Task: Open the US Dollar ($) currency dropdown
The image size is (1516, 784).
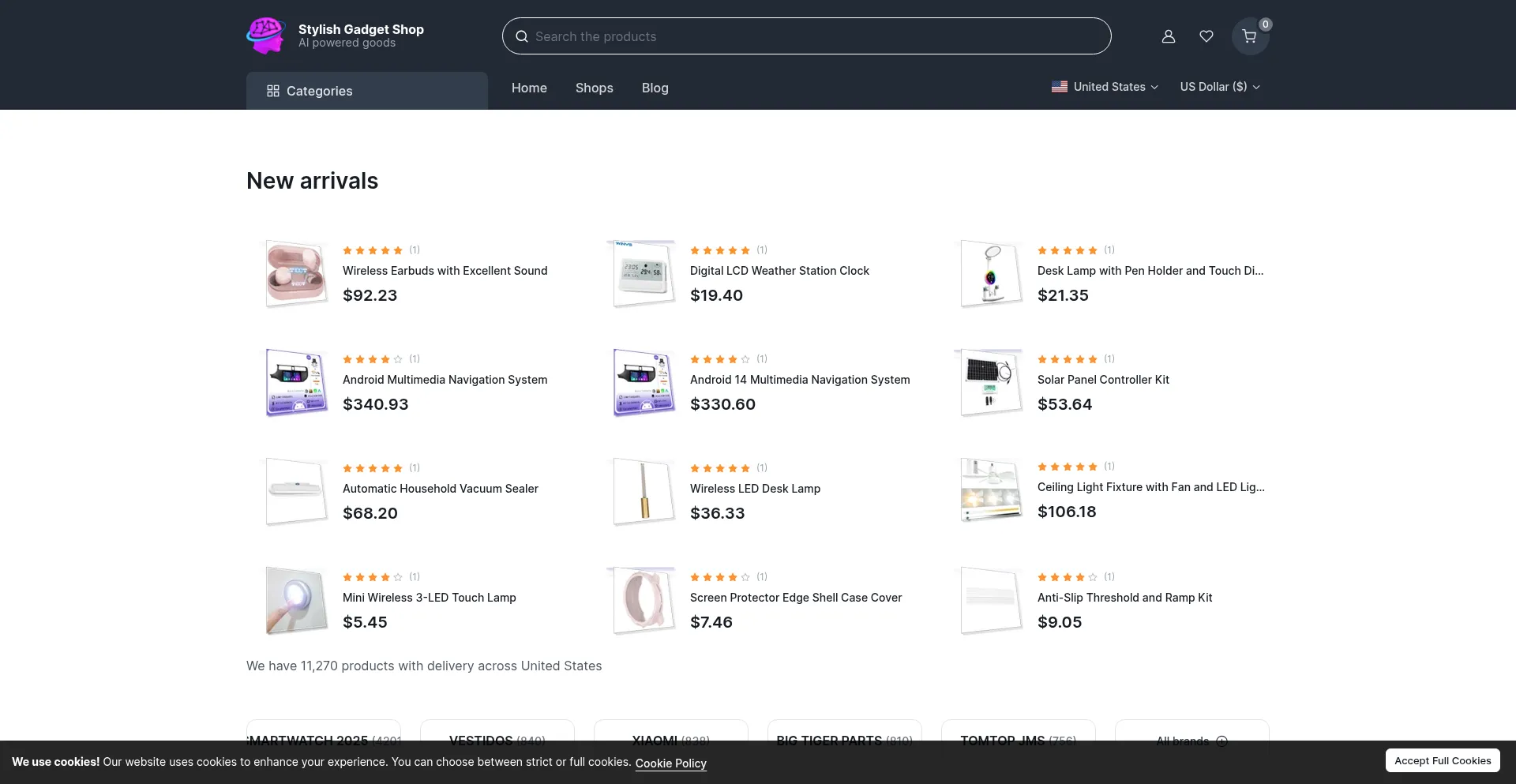Action: (x=1220, y=87)
